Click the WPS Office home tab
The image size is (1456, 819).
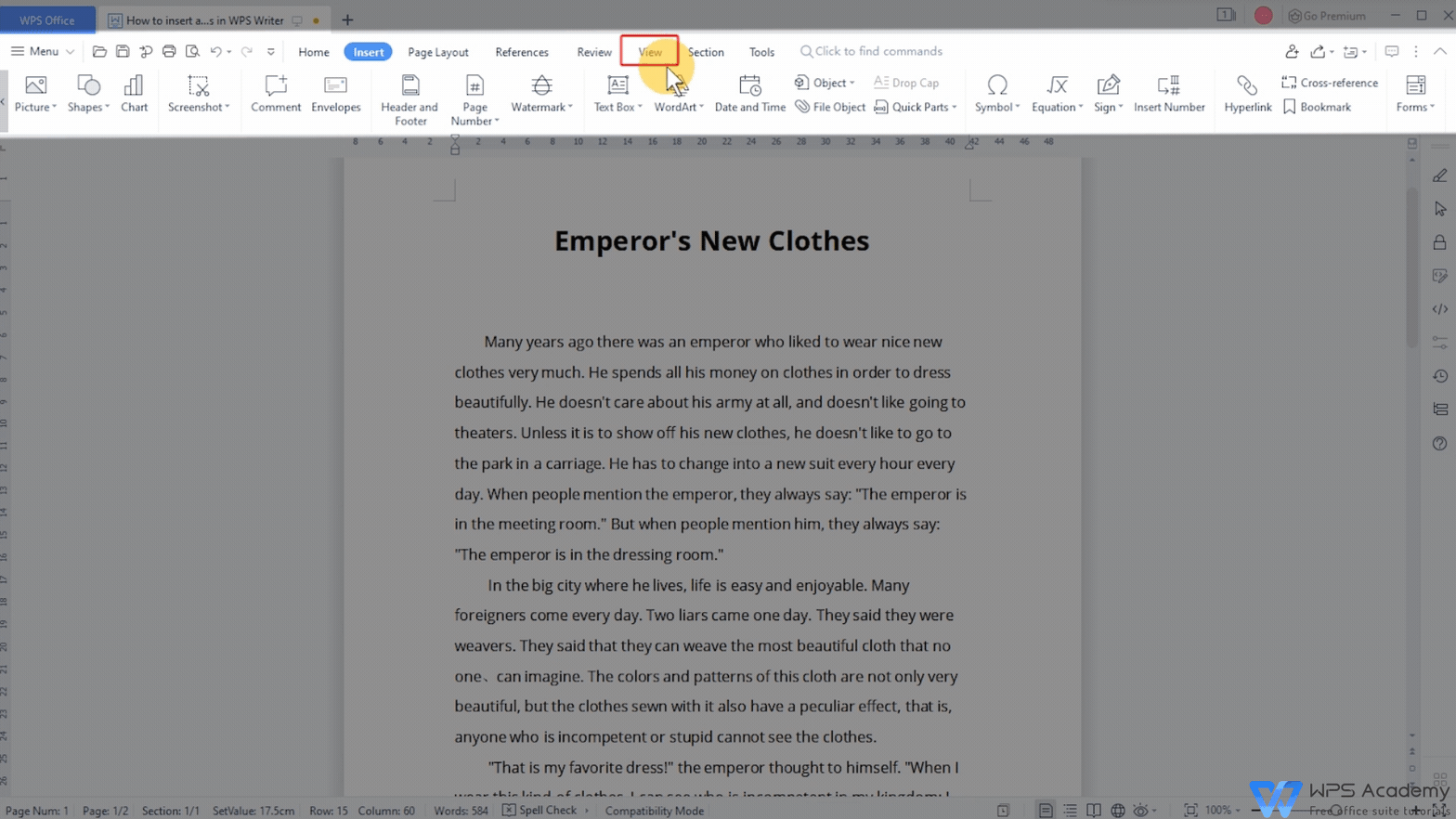47,19
